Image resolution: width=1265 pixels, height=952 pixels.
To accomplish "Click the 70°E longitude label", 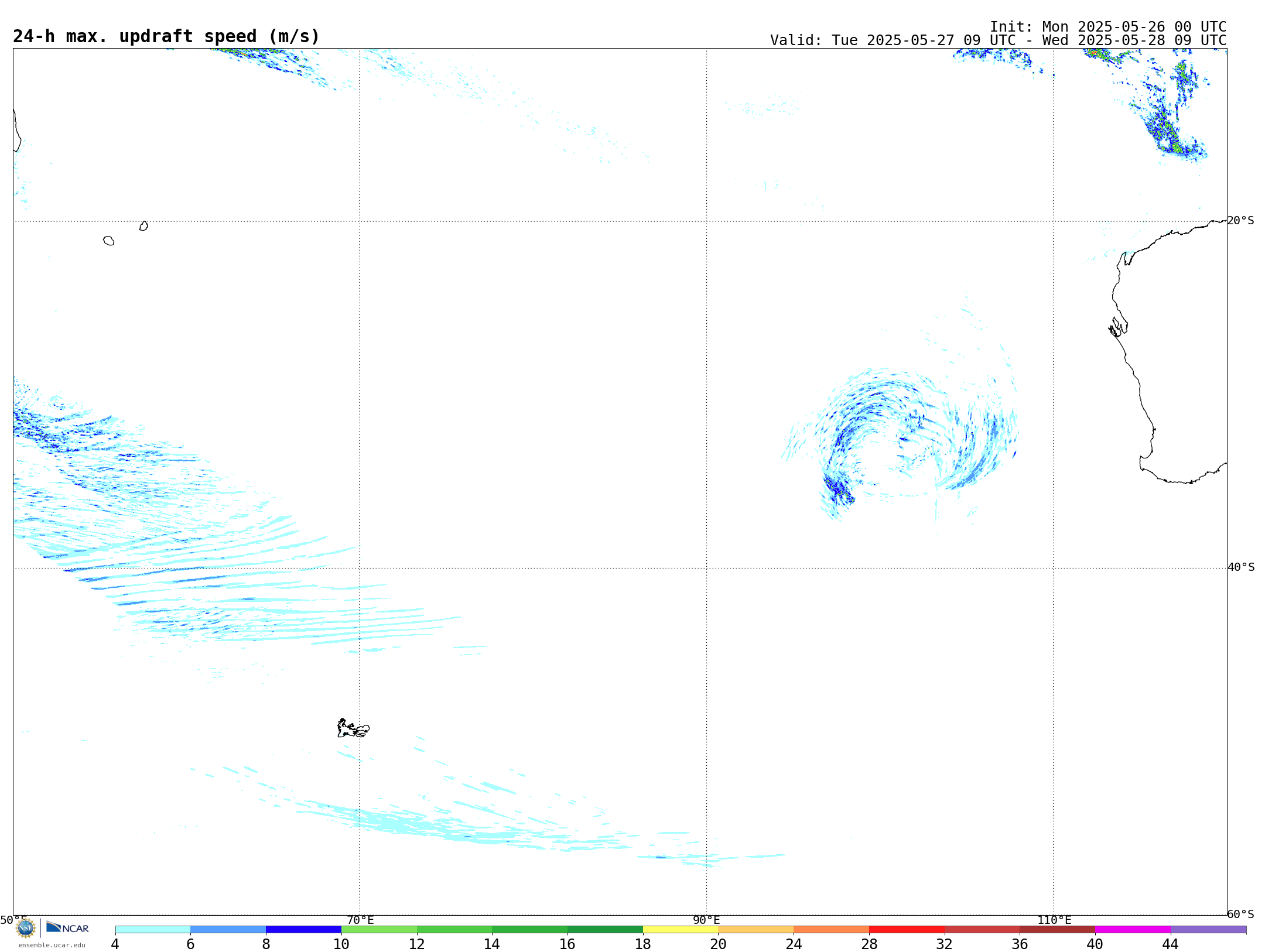I will (x=360, y=920).
